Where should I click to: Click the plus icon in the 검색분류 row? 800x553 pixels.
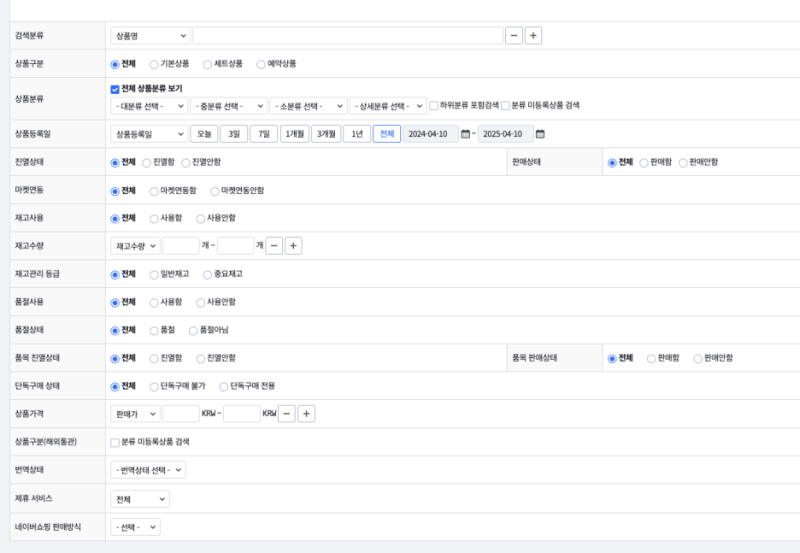coord(533,35)
